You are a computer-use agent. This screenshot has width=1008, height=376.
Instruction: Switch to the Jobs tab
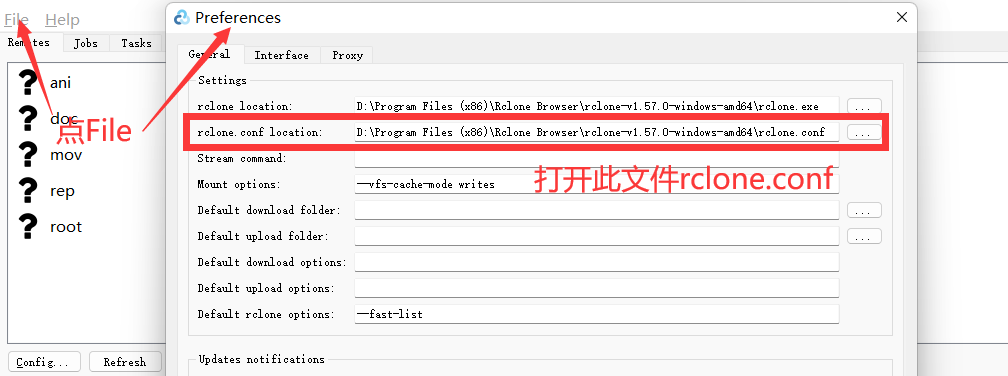pyautogui.click(x=86, y=43)
